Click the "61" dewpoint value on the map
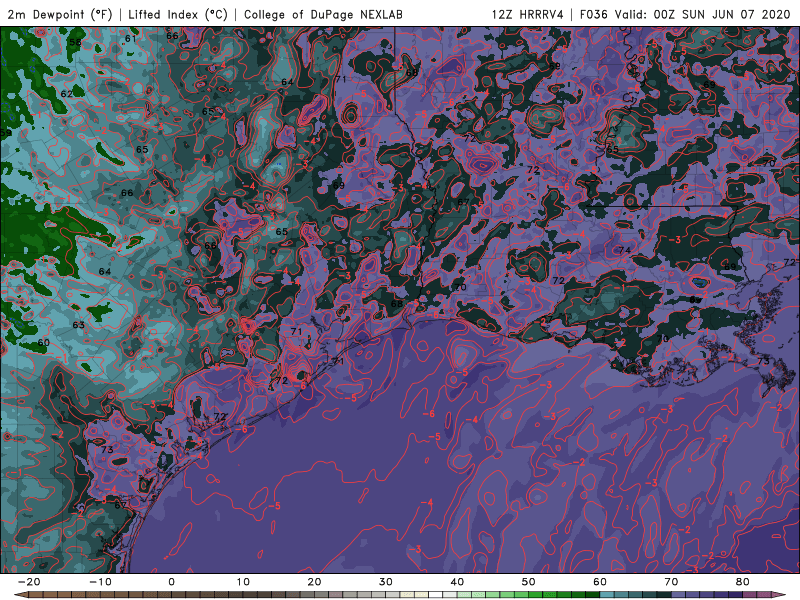 (131, 38)
